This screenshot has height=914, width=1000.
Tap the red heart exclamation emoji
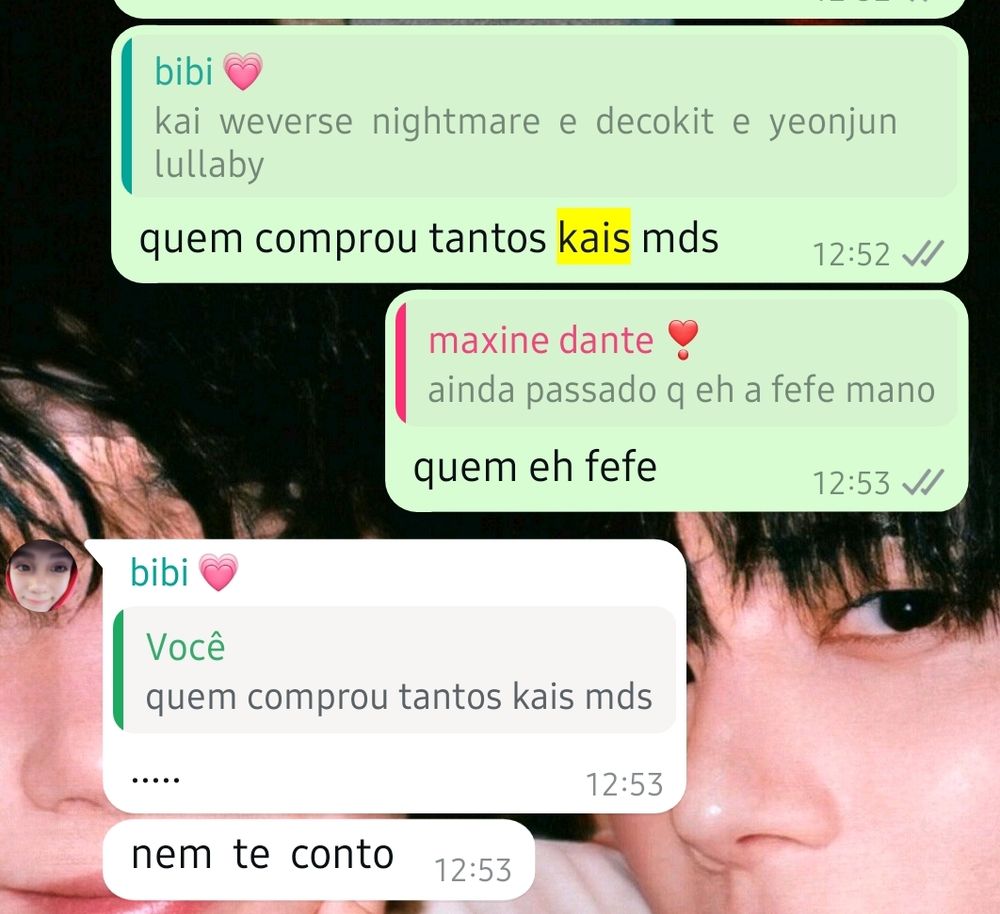click(x=683, y=340)
